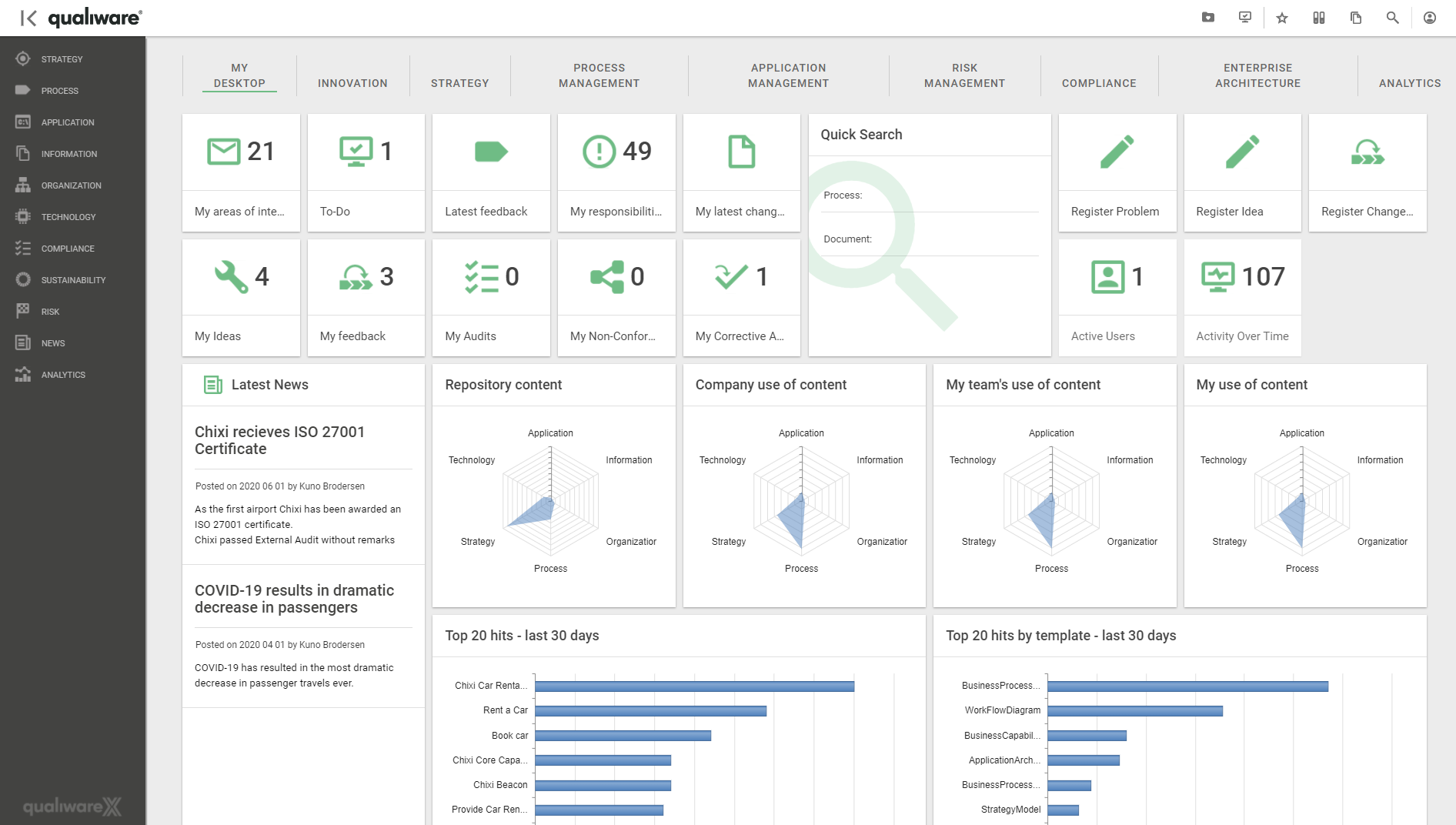Viewport: 1456px width, 825px height.
Task: Click the monitor checkmark icon in header
Action: (1245, 18)
